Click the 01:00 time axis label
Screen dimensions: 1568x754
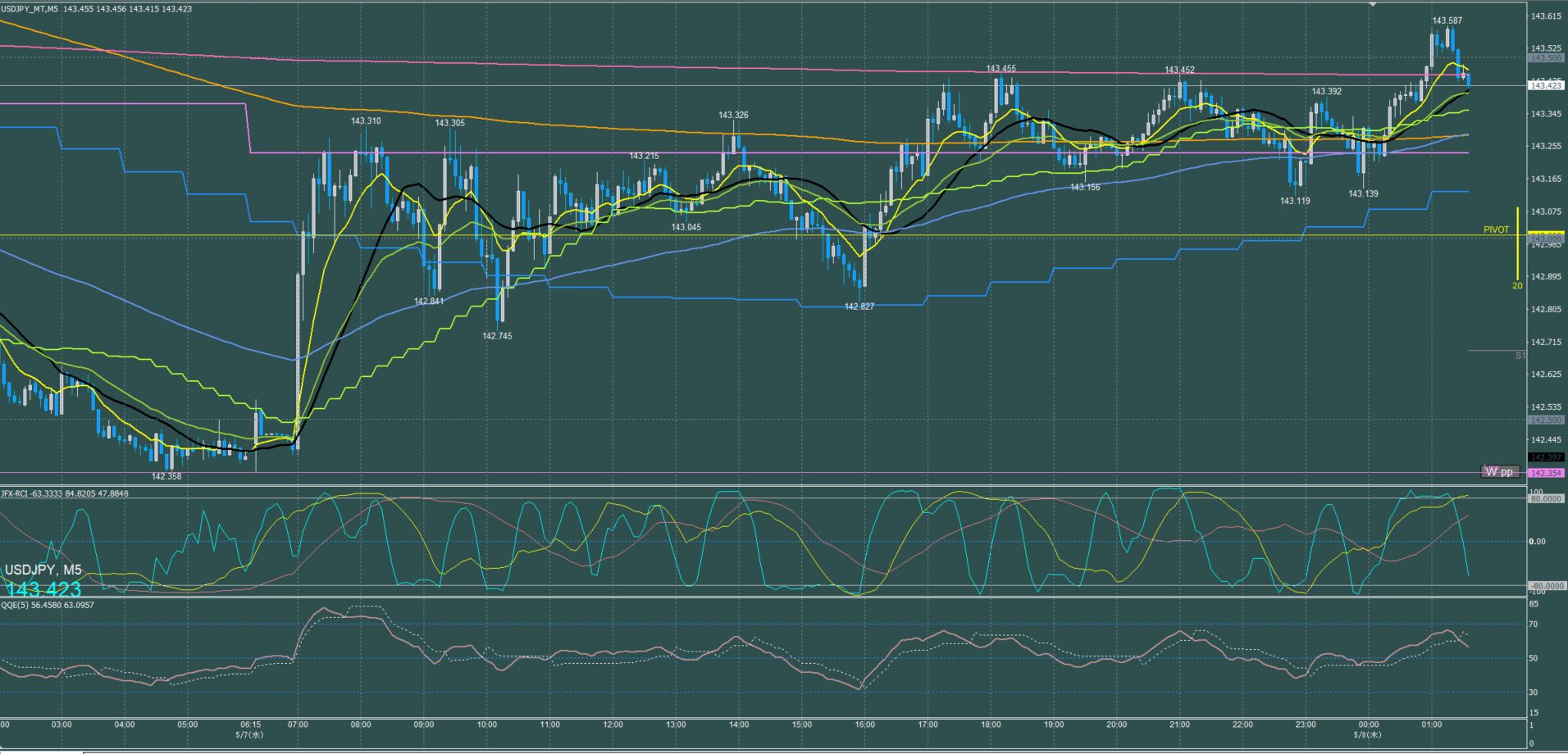coord(1431,724)
